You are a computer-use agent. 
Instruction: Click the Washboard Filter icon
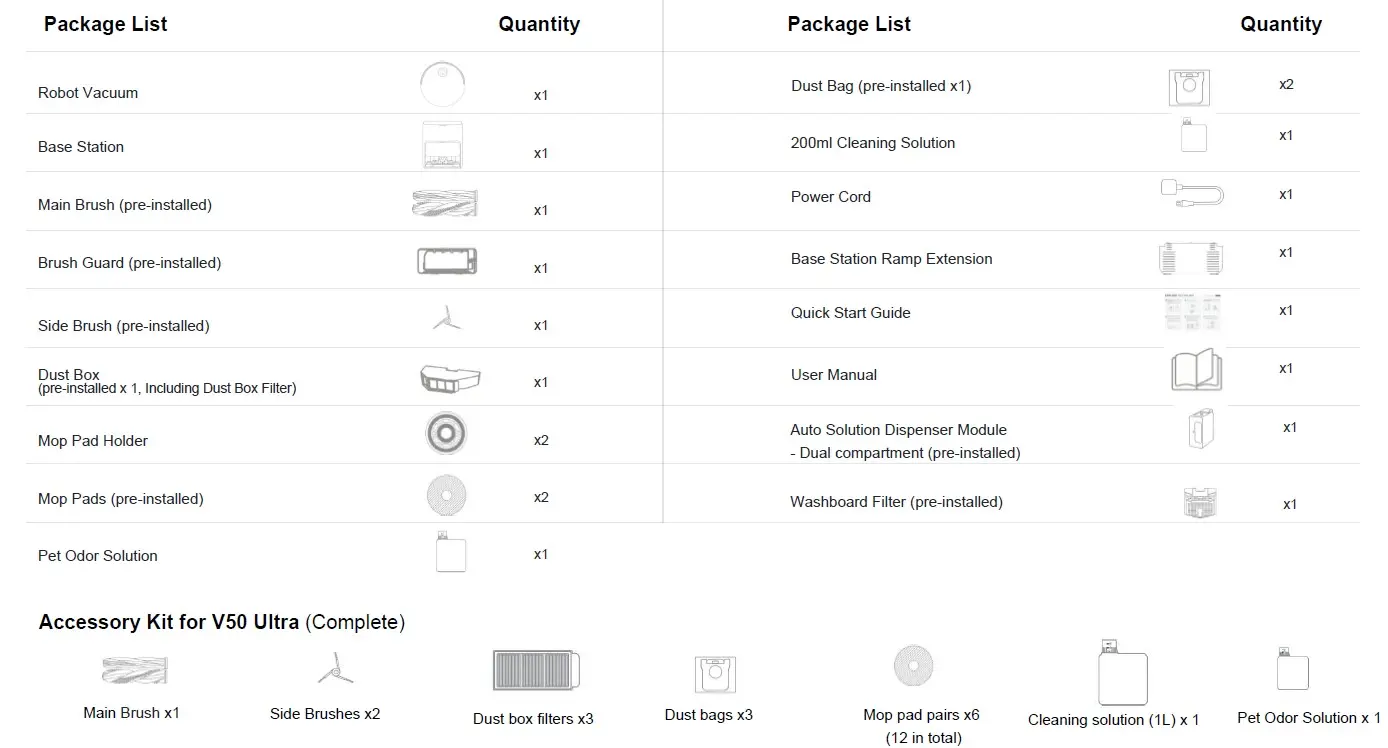[1198, 501]
